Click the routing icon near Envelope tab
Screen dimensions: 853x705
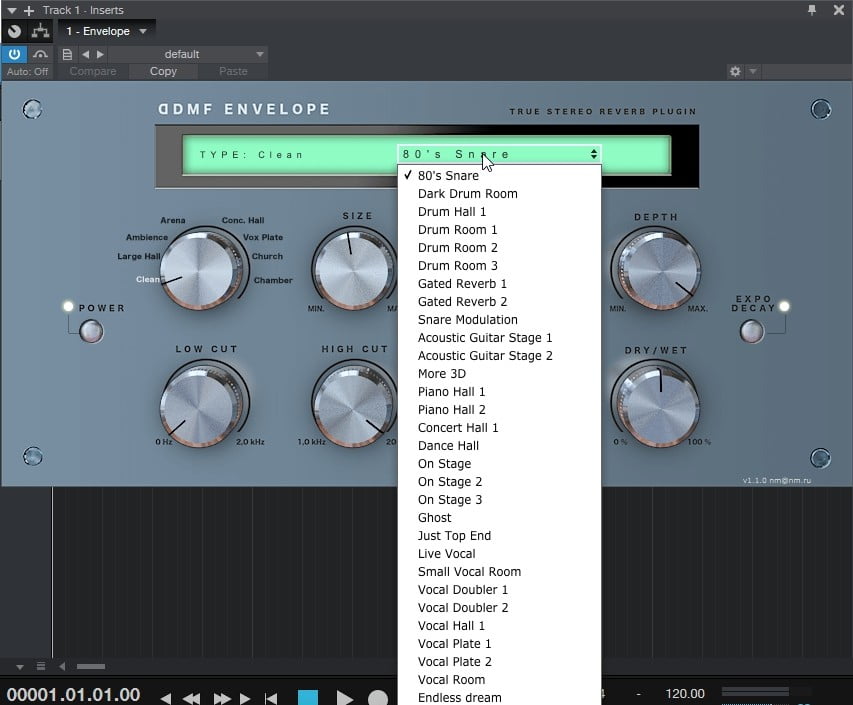point(40,32)
